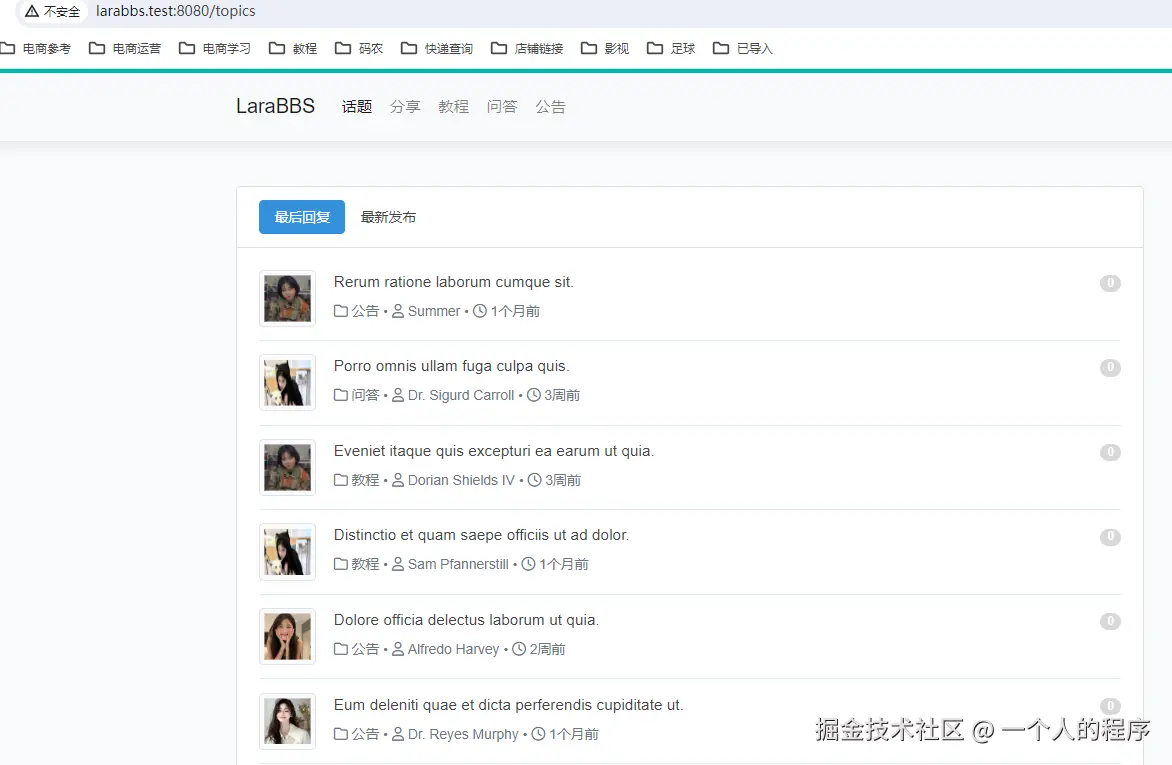Switch to the 最后回复 tab
This screenshot has width=1172, height=765.
[x=302, y=217]
